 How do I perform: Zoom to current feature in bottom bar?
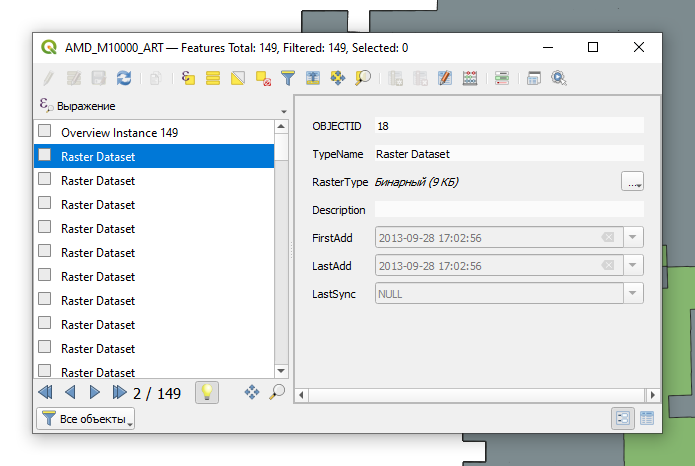(277, 392)
